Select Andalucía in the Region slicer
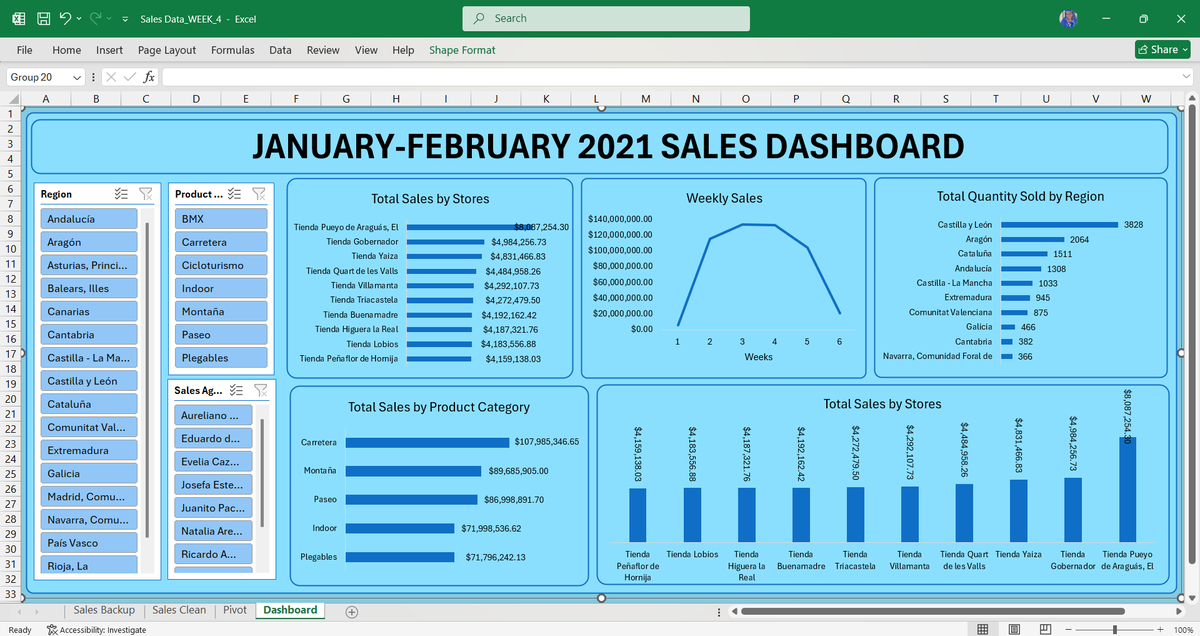 (88, 219)
